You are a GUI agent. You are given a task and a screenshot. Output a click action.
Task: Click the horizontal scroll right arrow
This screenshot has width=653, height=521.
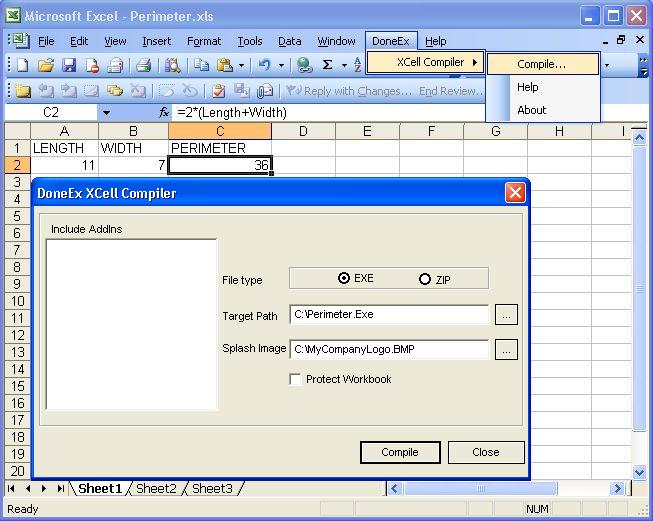coord(617,488)
